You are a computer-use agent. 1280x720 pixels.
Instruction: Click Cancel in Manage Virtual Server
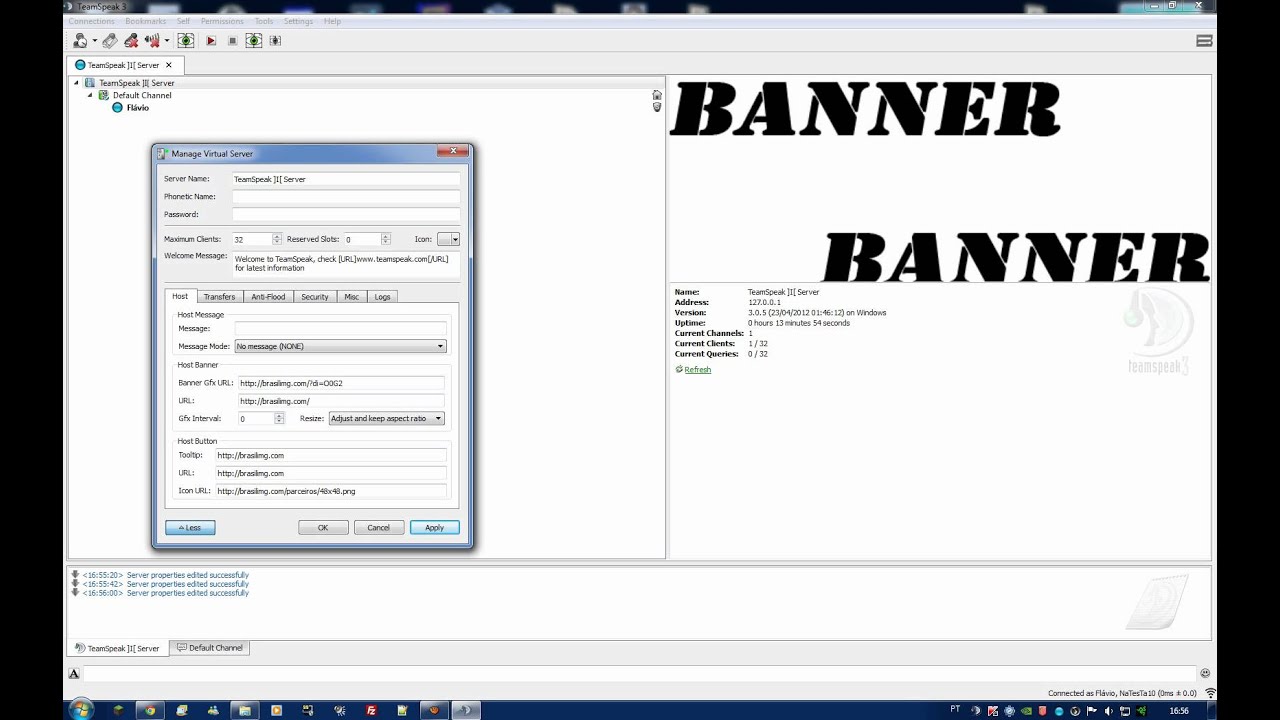point(379,528)
